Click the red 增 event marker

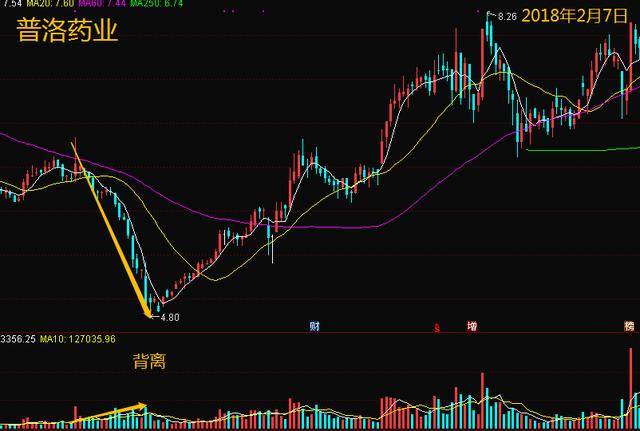coord(470,326)
